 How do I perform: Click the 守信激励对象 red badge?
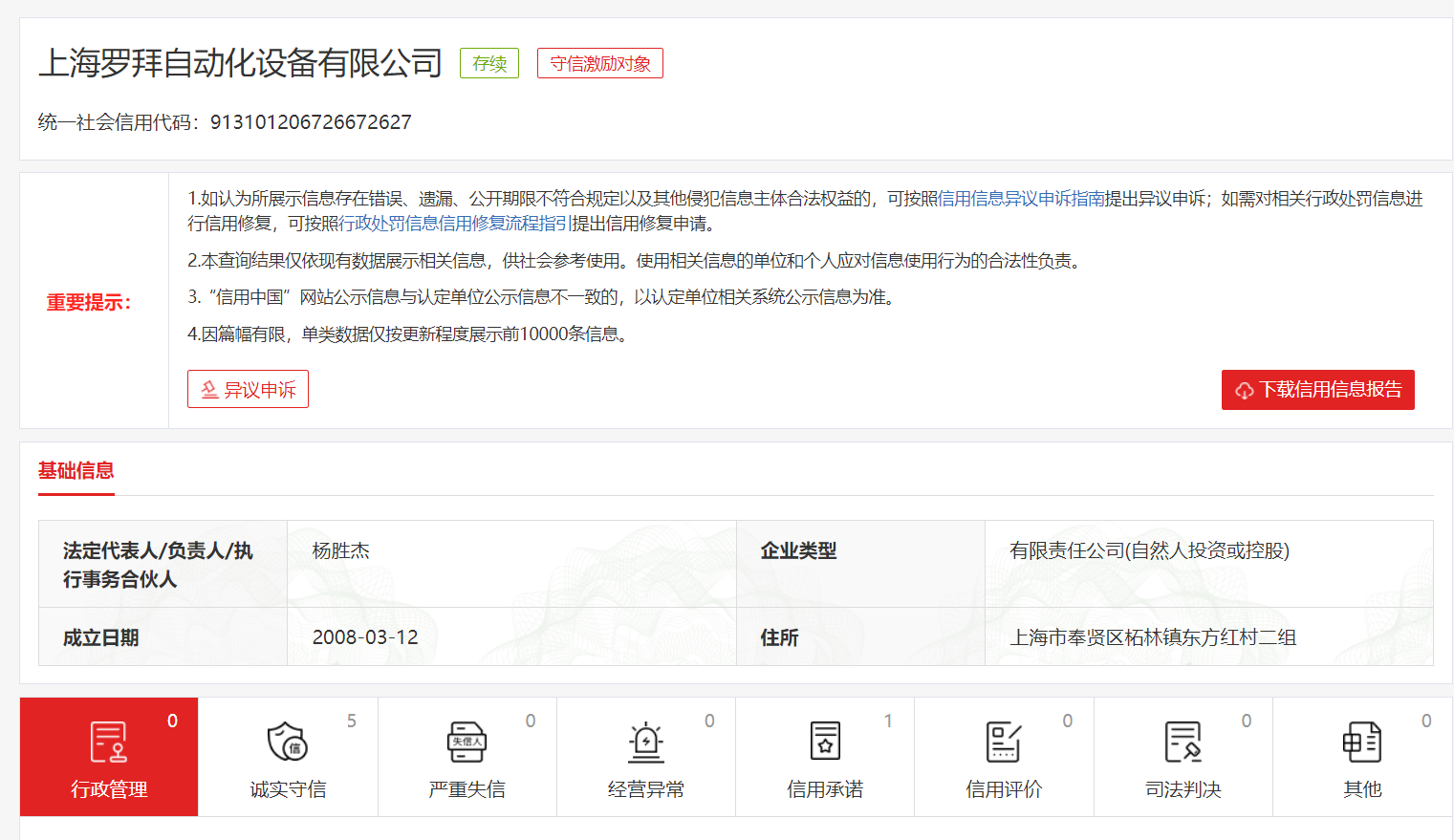599,63
